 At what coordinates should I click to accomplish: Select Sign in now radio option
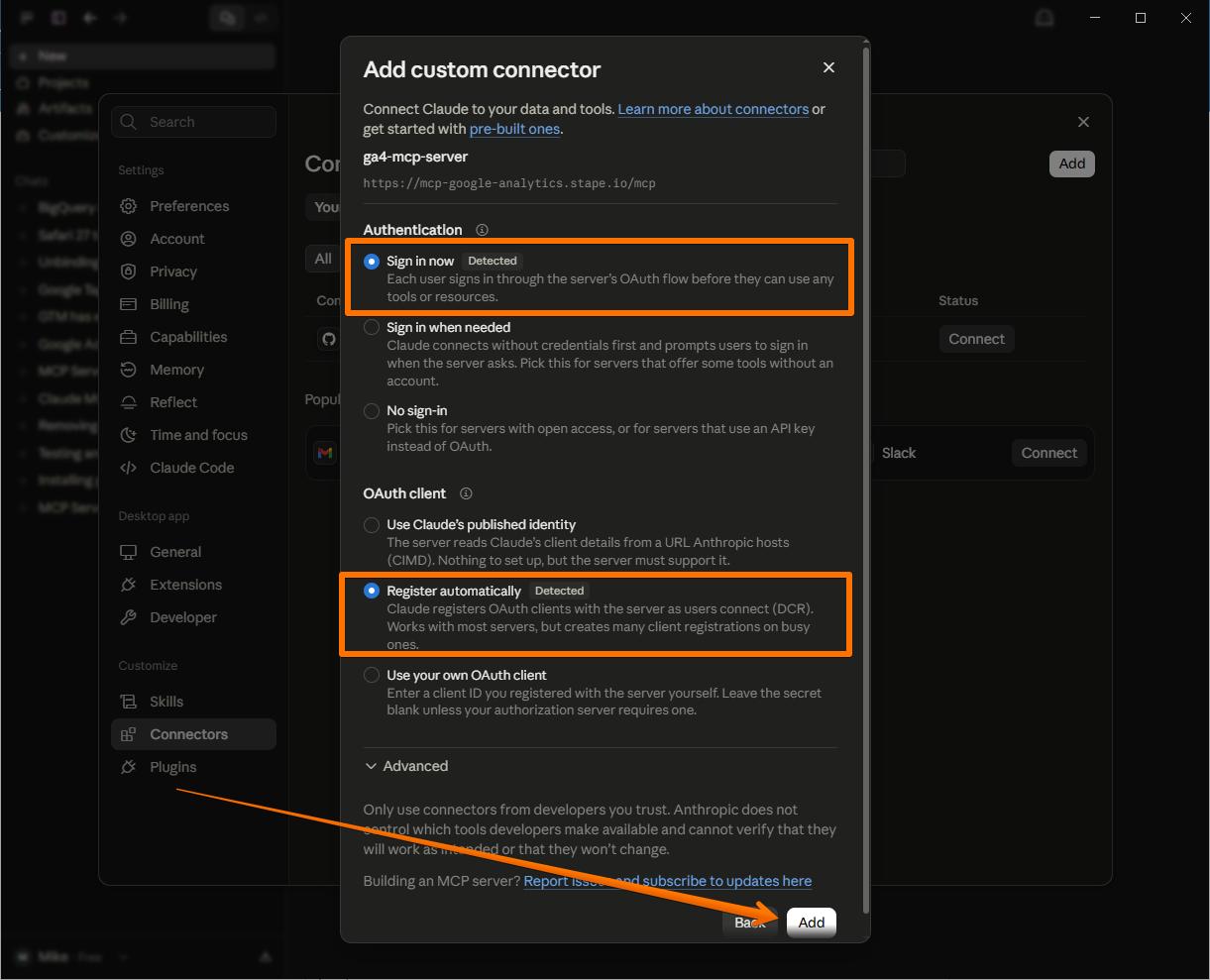pyautogui.click(x=372, y=262)
